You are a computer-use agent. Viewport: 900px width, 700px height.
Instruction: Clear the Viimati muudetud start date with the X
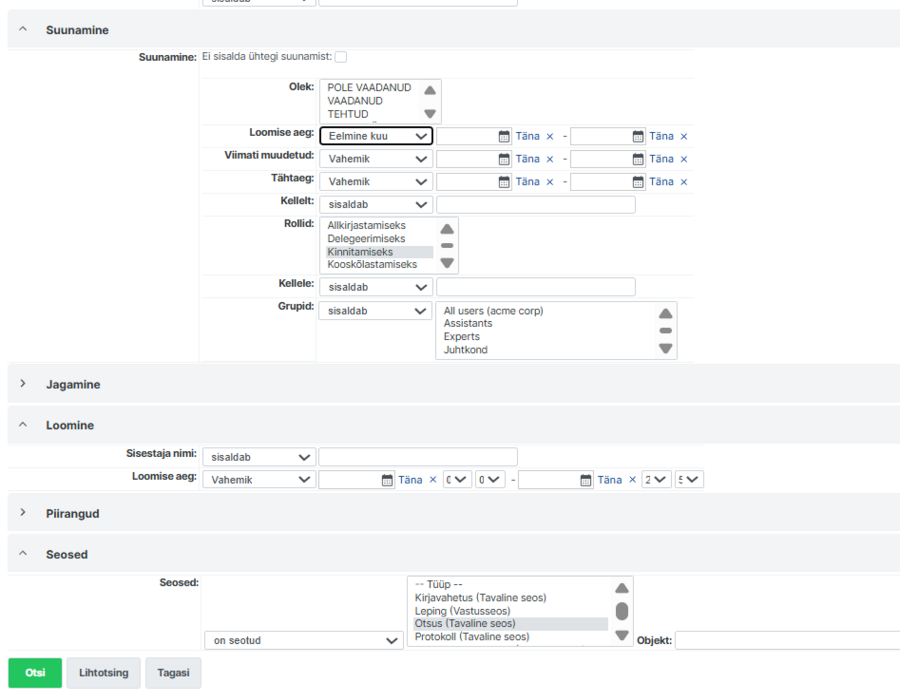click(x=550, y=159)
